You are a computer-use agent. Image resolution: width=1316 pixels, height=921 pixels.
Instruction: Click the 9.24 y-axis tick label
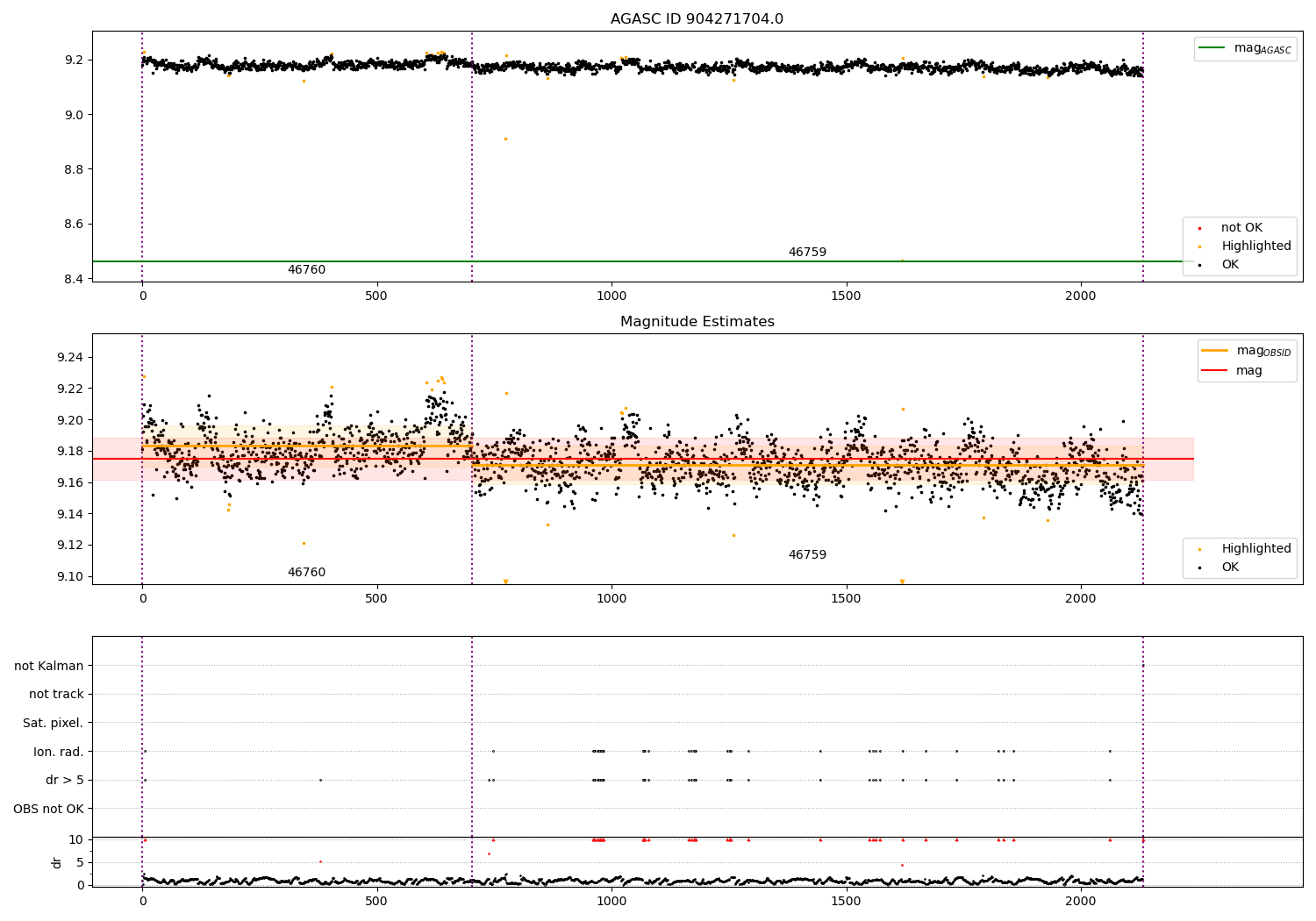click(x=70, y=358)
